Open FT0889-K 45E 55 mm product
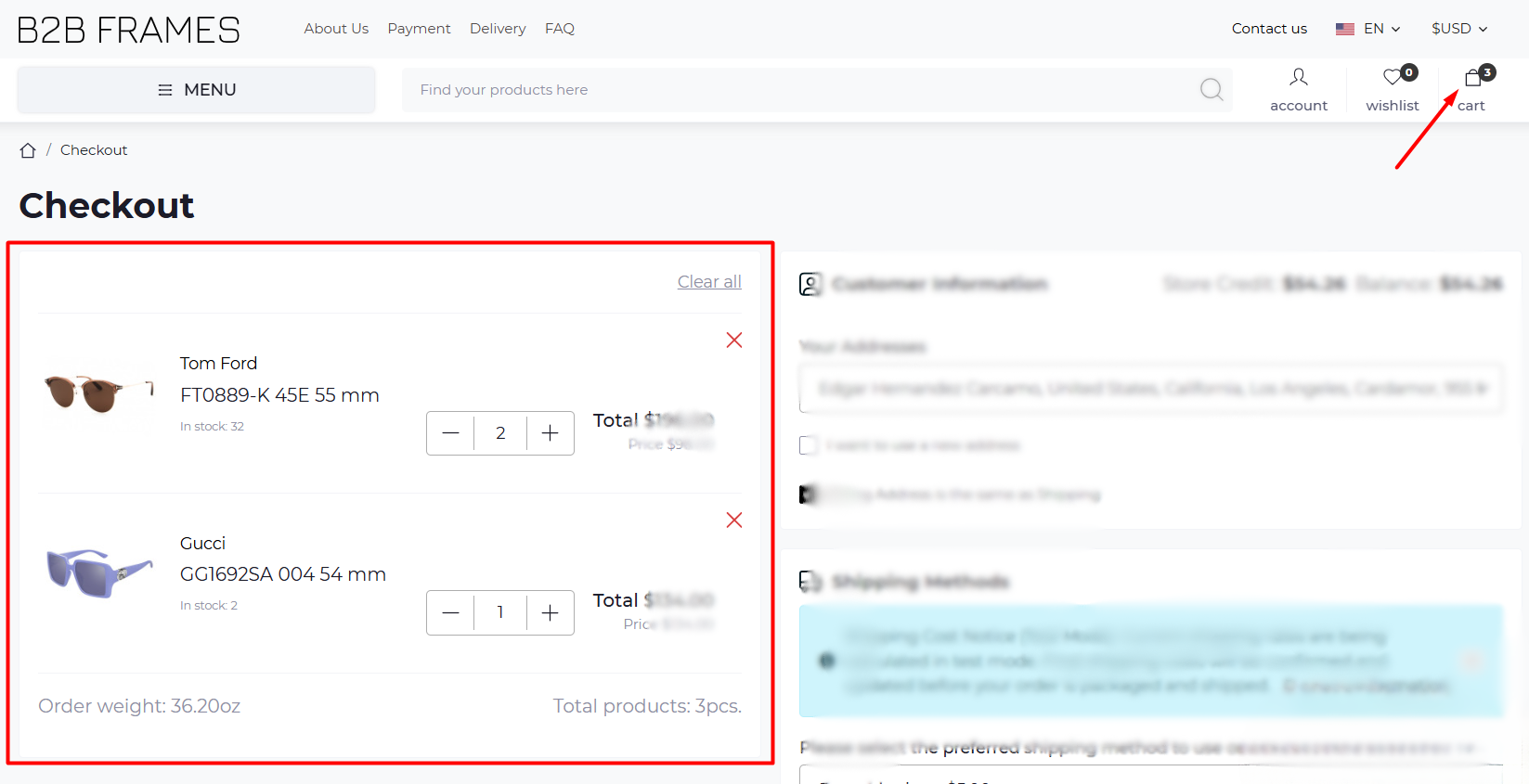The height and width of the screenshot is (784, 1529). 279,395
